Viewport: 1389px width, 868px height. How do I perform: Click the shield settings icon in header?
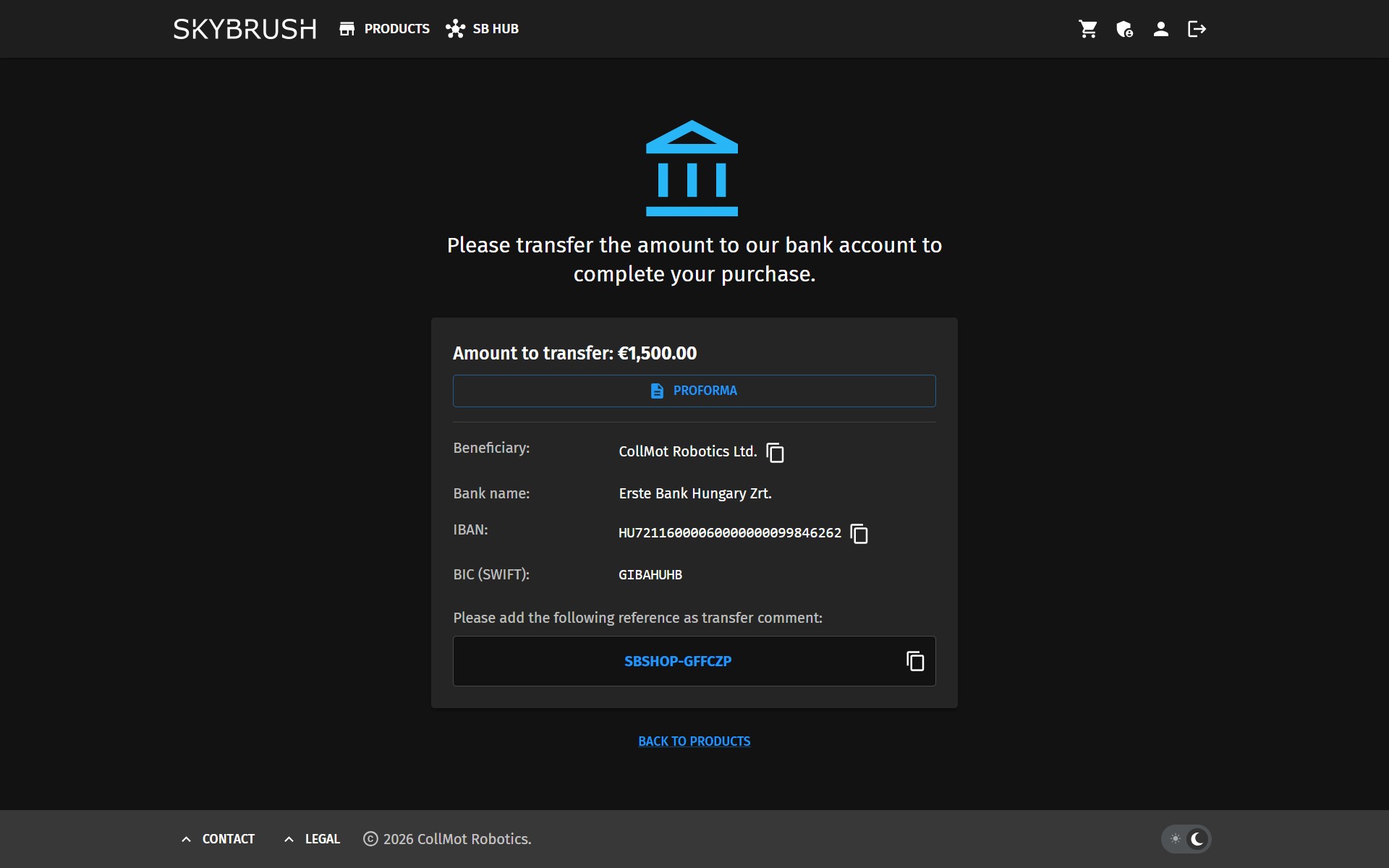1124,29
